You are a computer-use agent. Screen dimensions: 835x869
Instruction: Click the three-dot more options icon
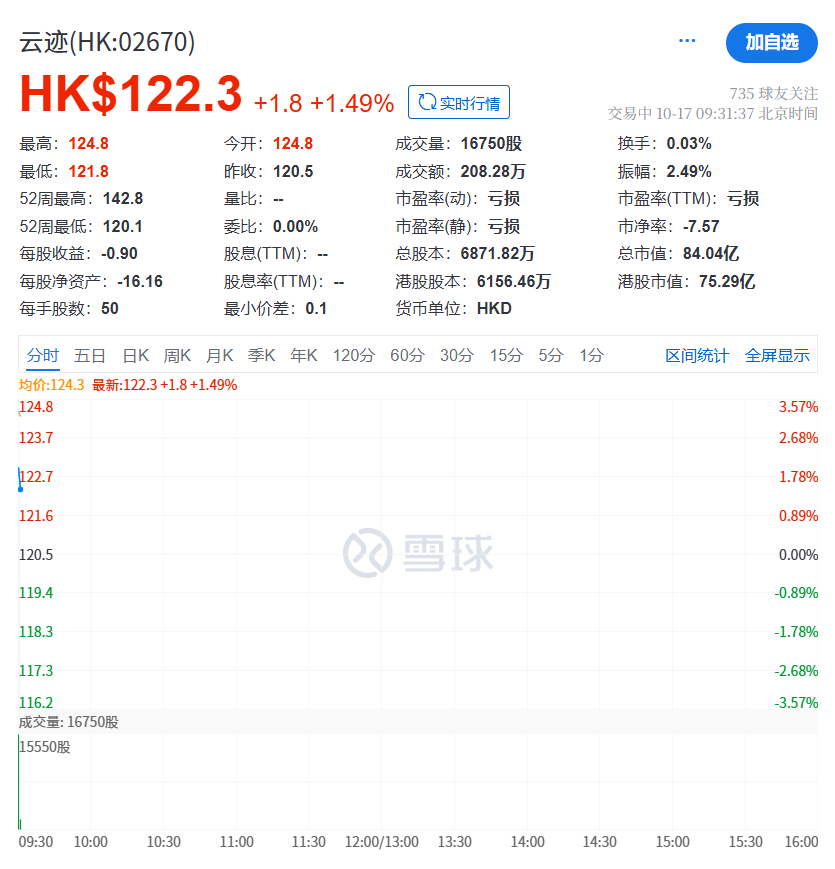point(687,41)
